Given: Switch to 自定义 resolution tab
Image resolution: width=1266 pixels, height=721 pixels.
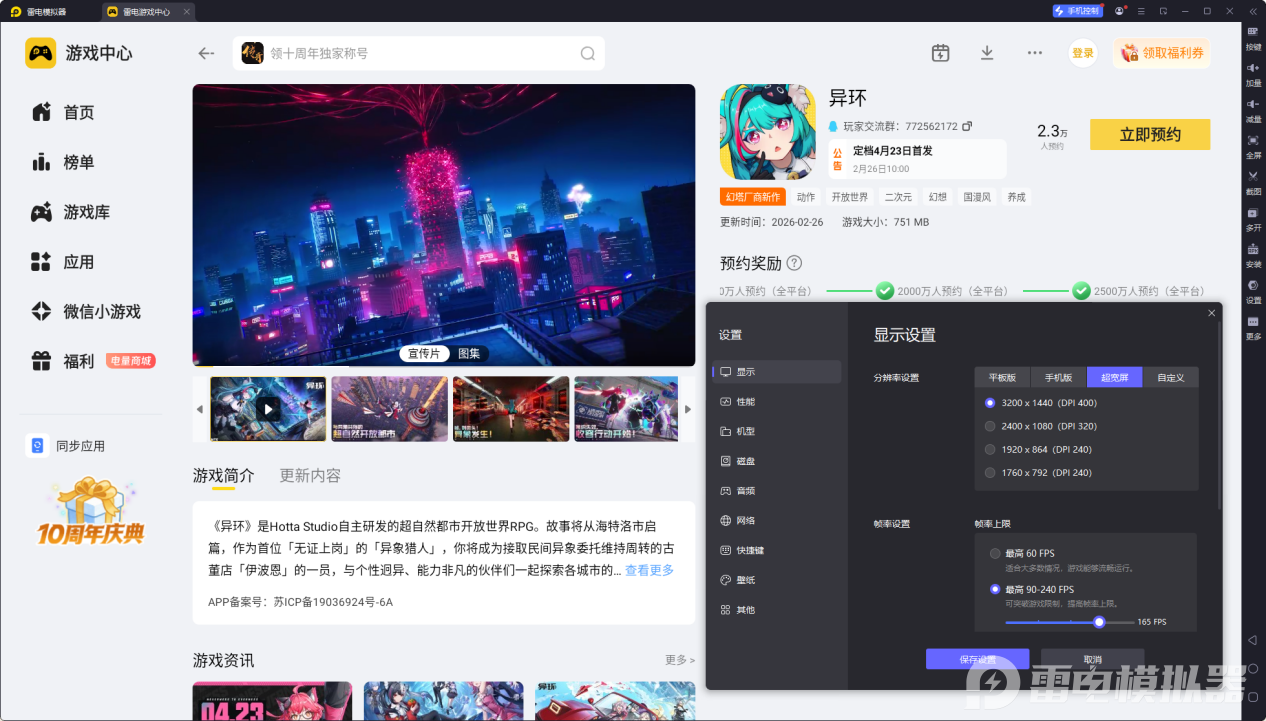Looking at the screenshot, I should (1171, 377).
